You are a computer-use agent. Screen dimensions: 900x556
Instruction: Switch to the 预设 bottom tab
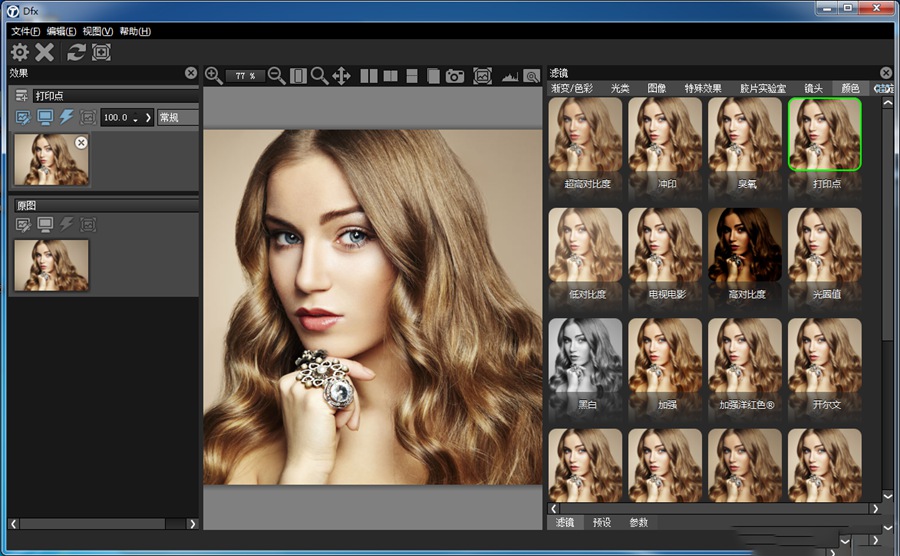(x=602, y=522)
